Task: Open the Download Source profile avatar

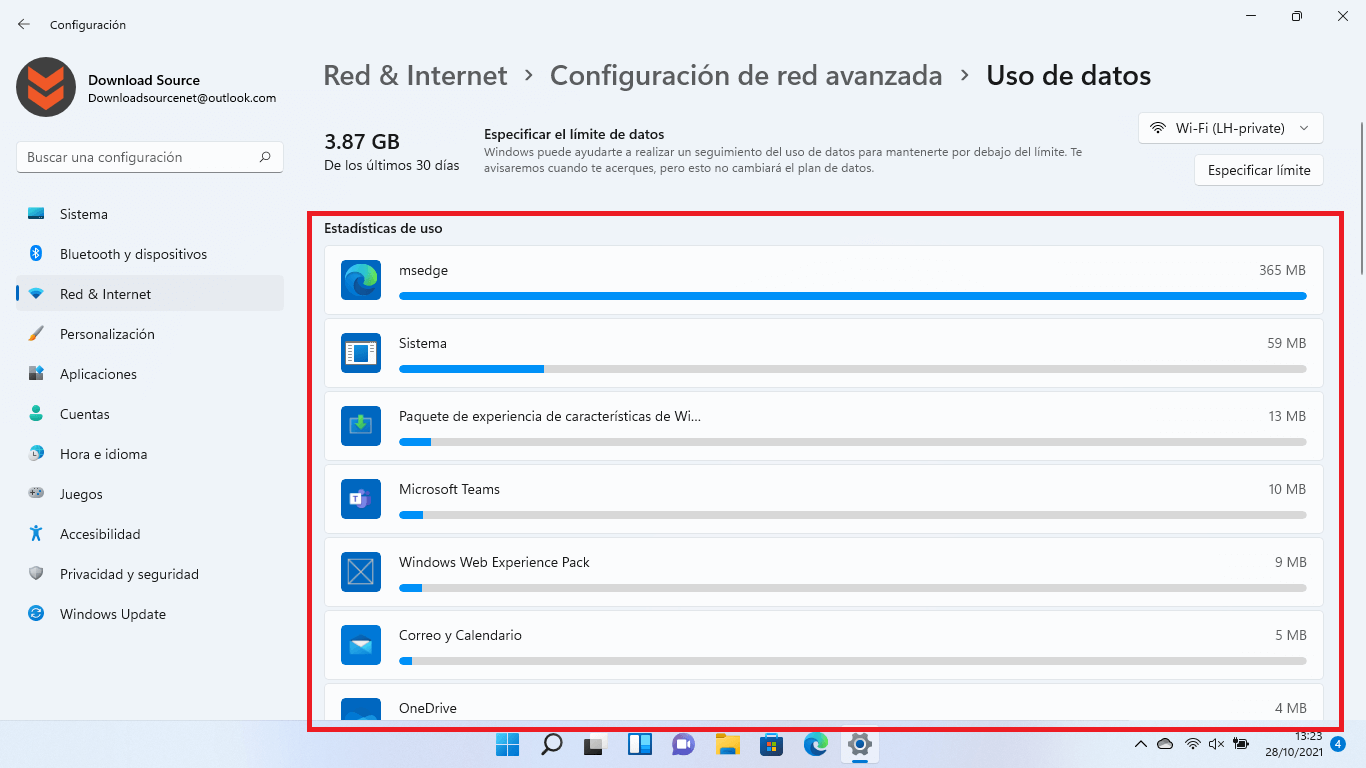Action: pos(46,87)
